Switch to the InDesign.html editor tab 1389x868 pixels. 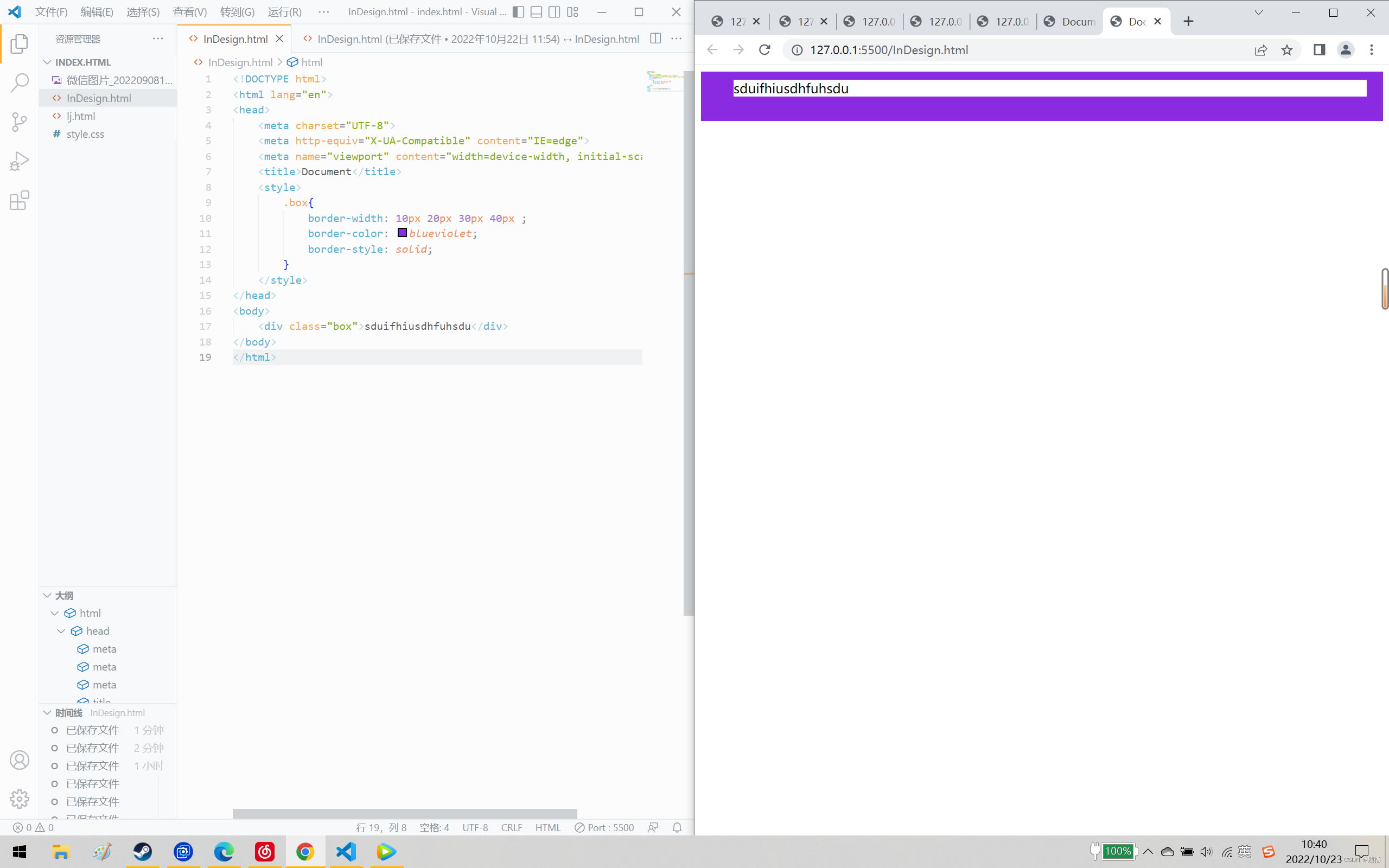pos(235,39)
